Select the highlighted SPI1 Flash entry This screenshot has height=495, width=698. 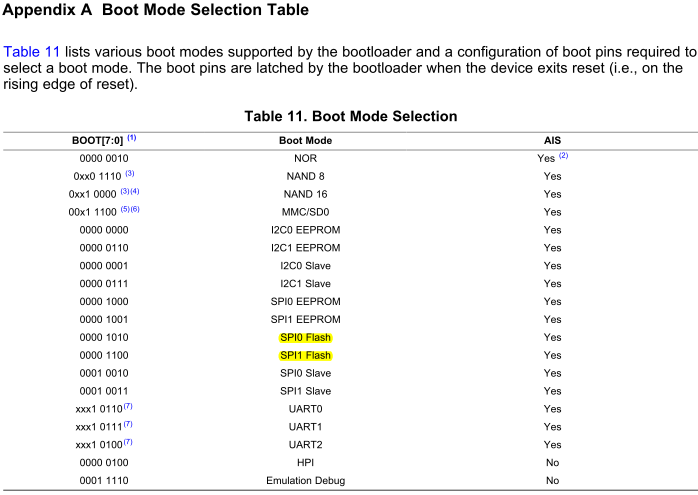tap(305, 356)
